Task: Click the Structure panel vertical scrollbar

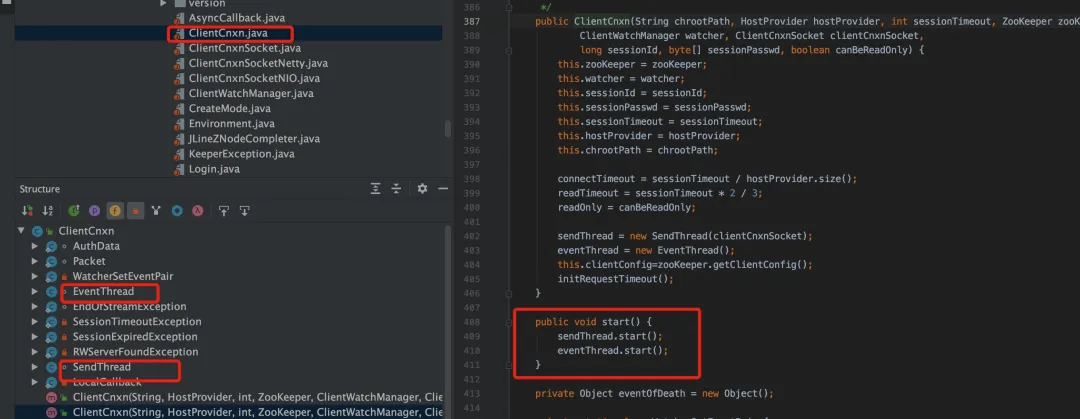Action: (x=448, y=320)
